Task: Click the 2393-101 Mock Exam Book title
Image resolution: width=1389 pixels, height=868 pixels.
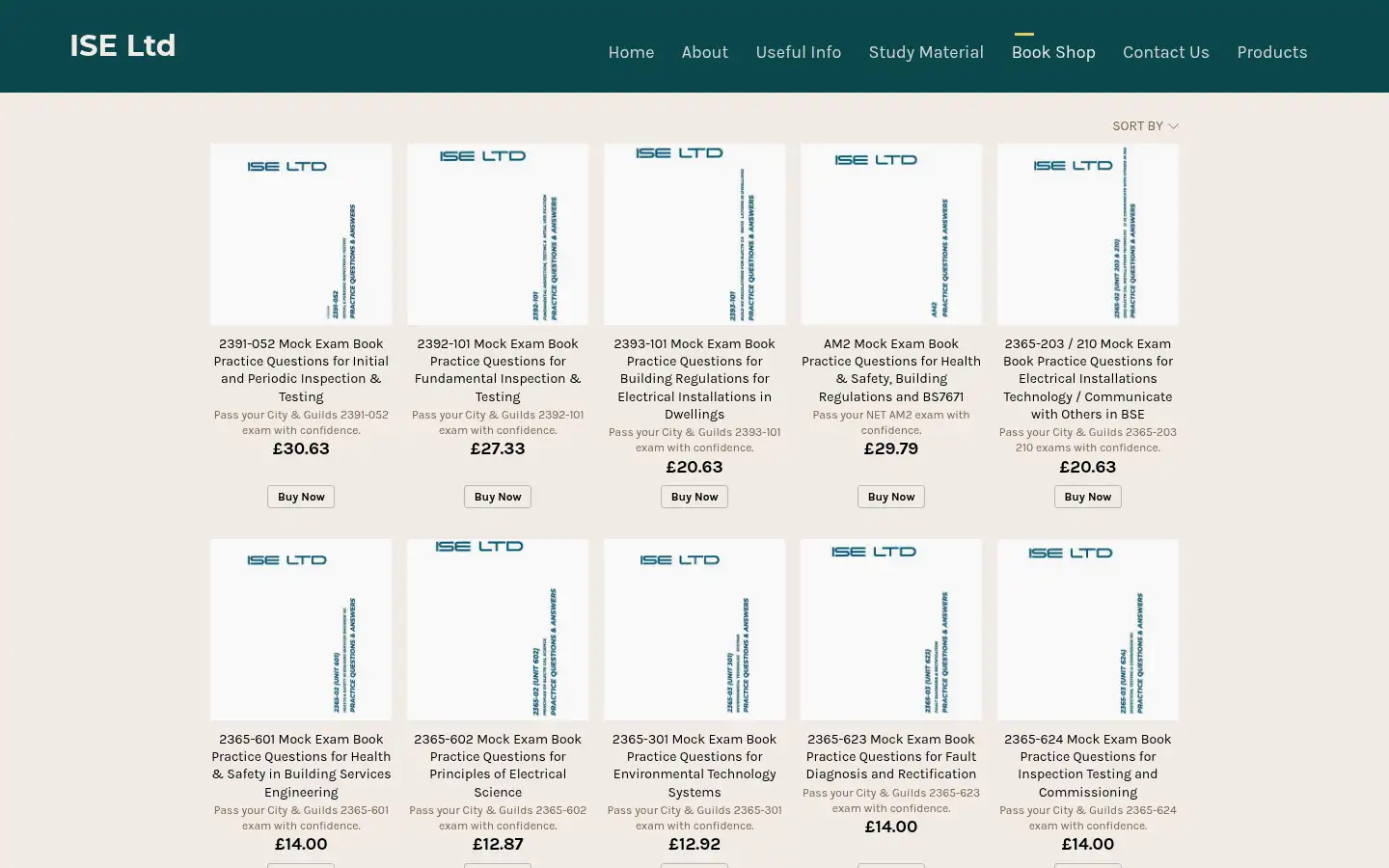Action: 694,379
